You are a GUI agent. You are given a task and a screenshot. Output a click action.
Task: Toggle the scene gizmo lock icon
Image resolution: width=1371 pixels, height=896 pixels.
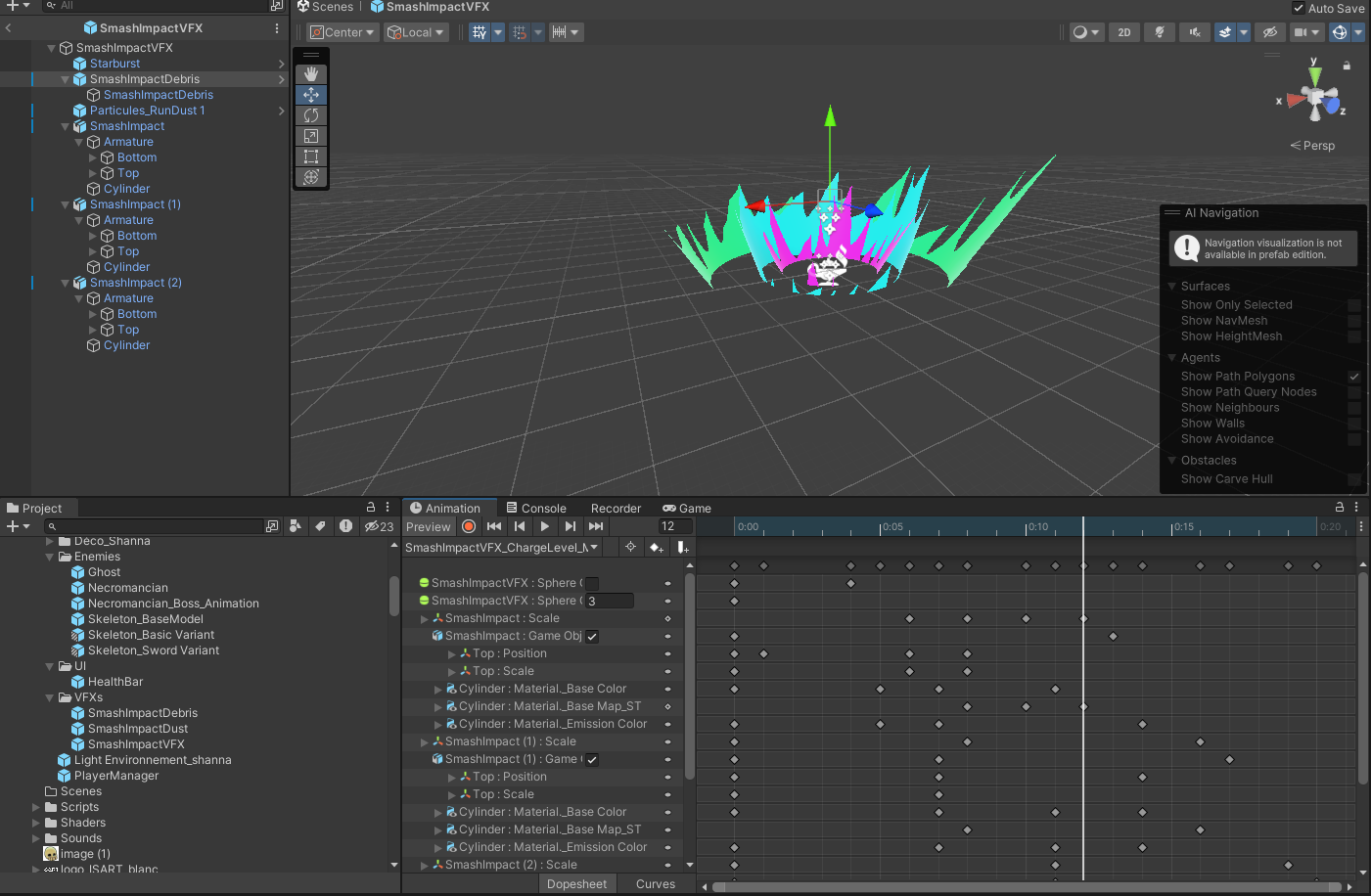pos(1347,66)
